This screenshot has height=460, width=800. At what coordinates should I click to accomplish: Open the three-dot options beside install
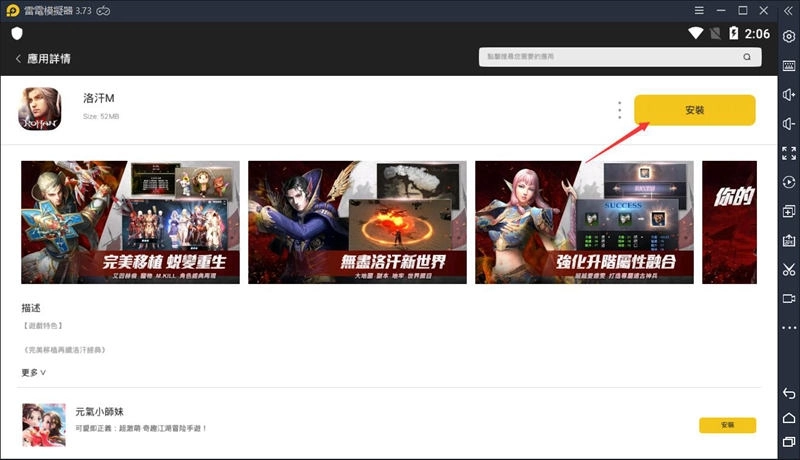620,110
